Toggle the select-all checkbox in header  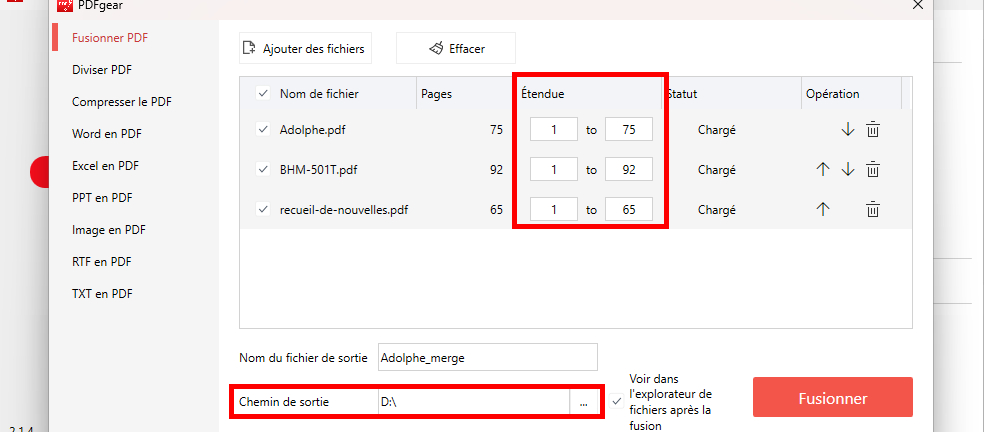point(262,94)
